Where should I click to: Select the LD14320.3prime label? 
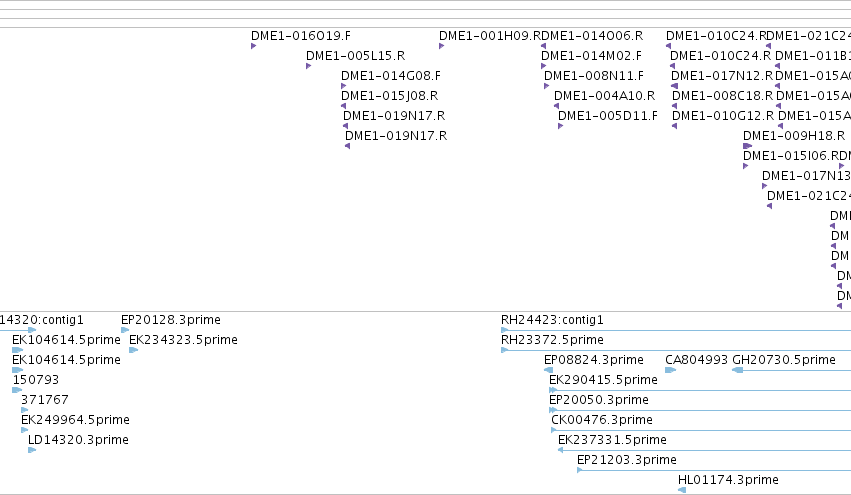click(78, 440)
